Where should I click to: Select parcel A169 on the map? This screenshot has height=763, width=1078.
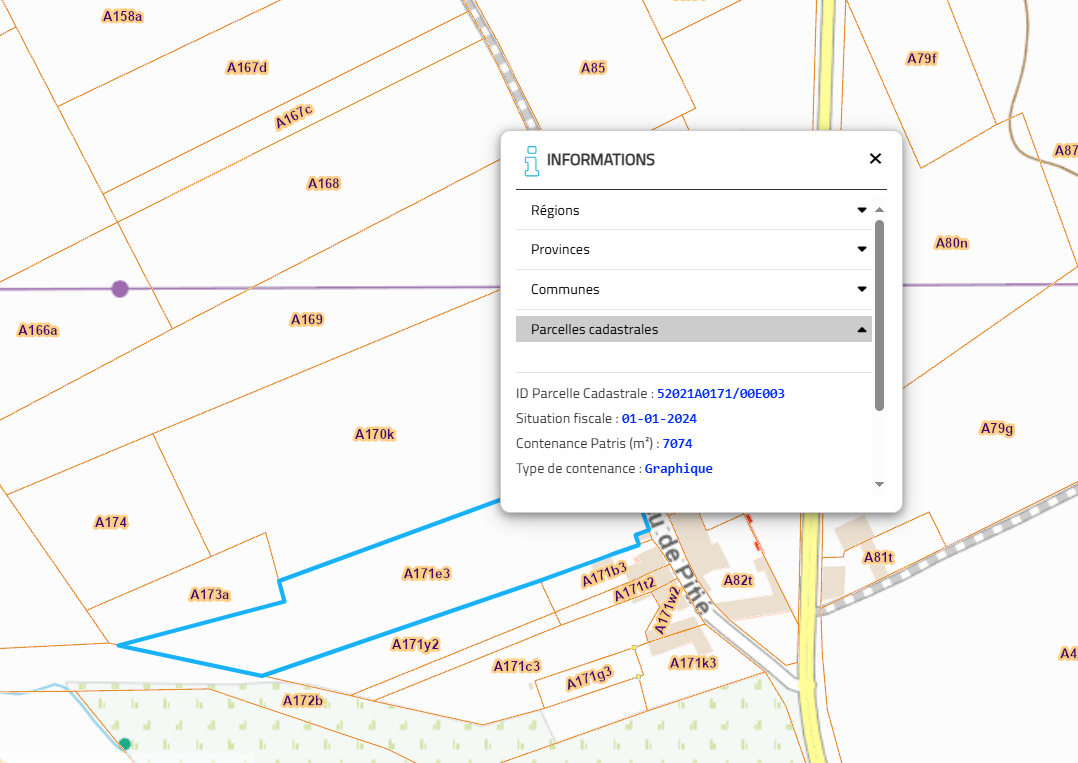(307, 319)
